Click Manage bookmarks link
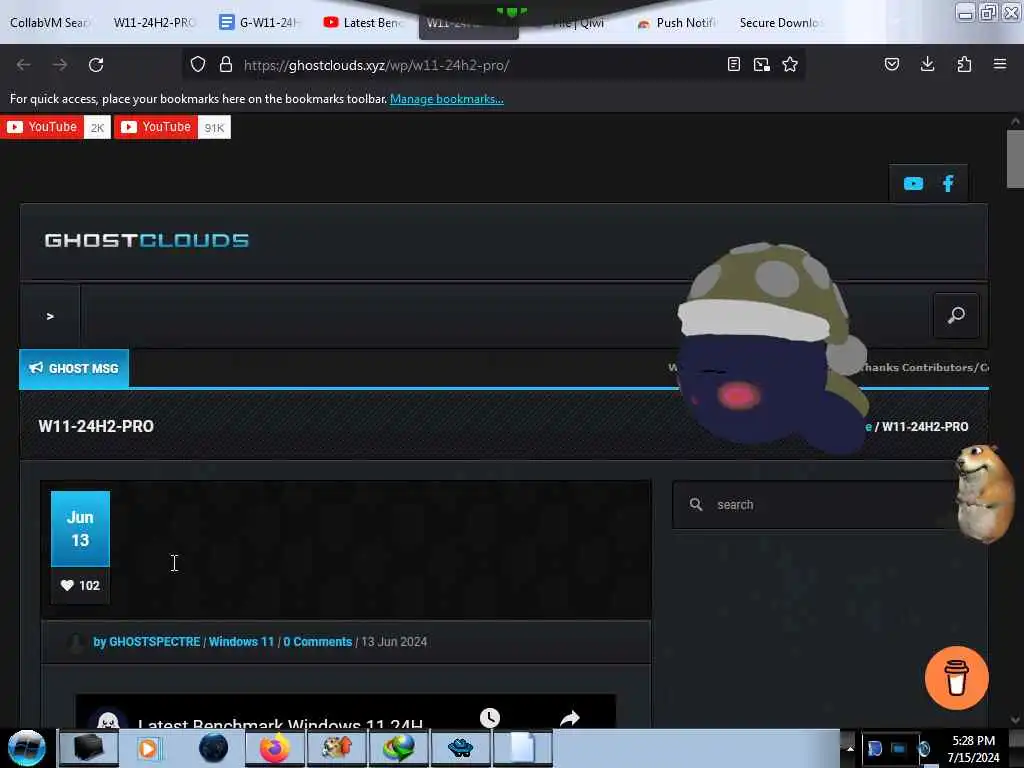1024x768 pixels. [x=447, y=99]
